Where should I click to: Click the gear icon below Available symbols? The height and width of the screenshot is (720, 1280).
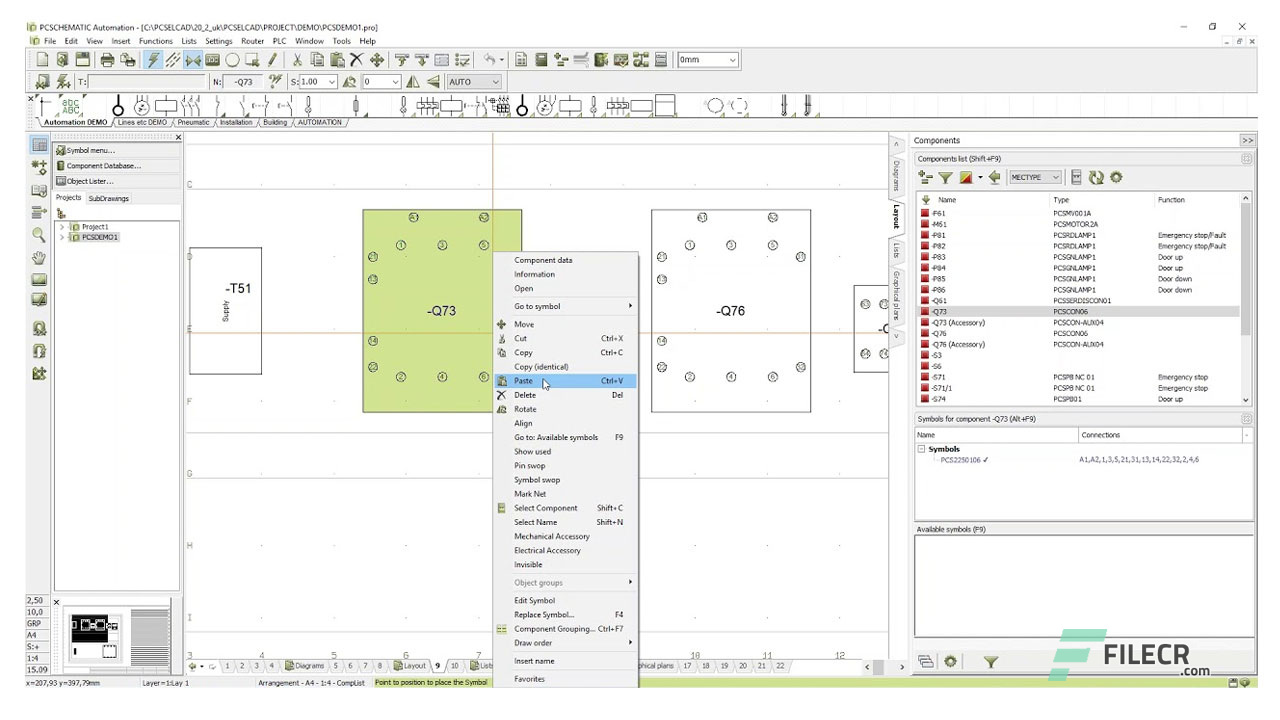coord(950,661)
